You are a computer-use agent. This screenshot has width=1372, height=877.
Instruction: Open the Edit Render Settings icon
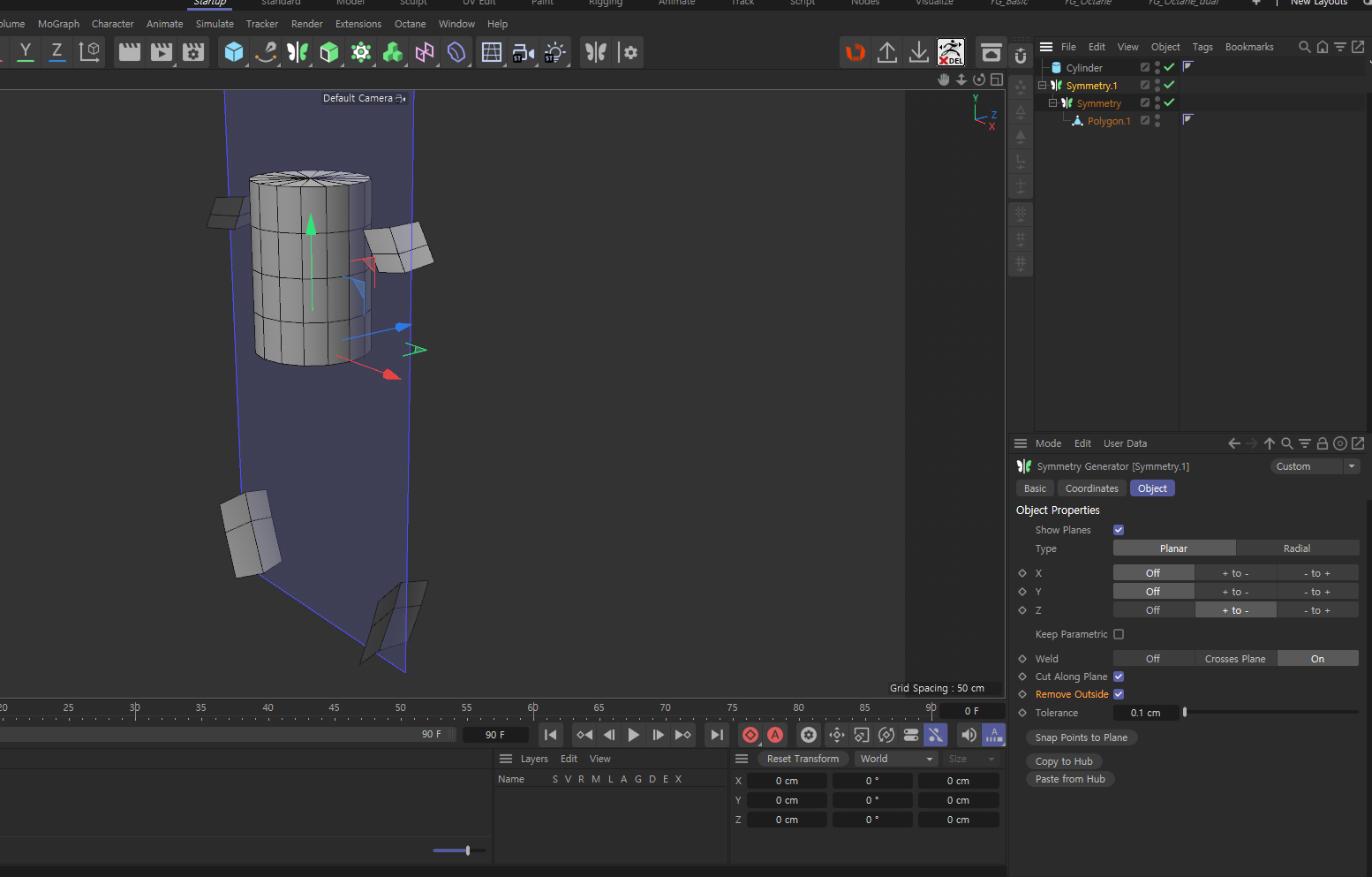click(x=193, y=52)
